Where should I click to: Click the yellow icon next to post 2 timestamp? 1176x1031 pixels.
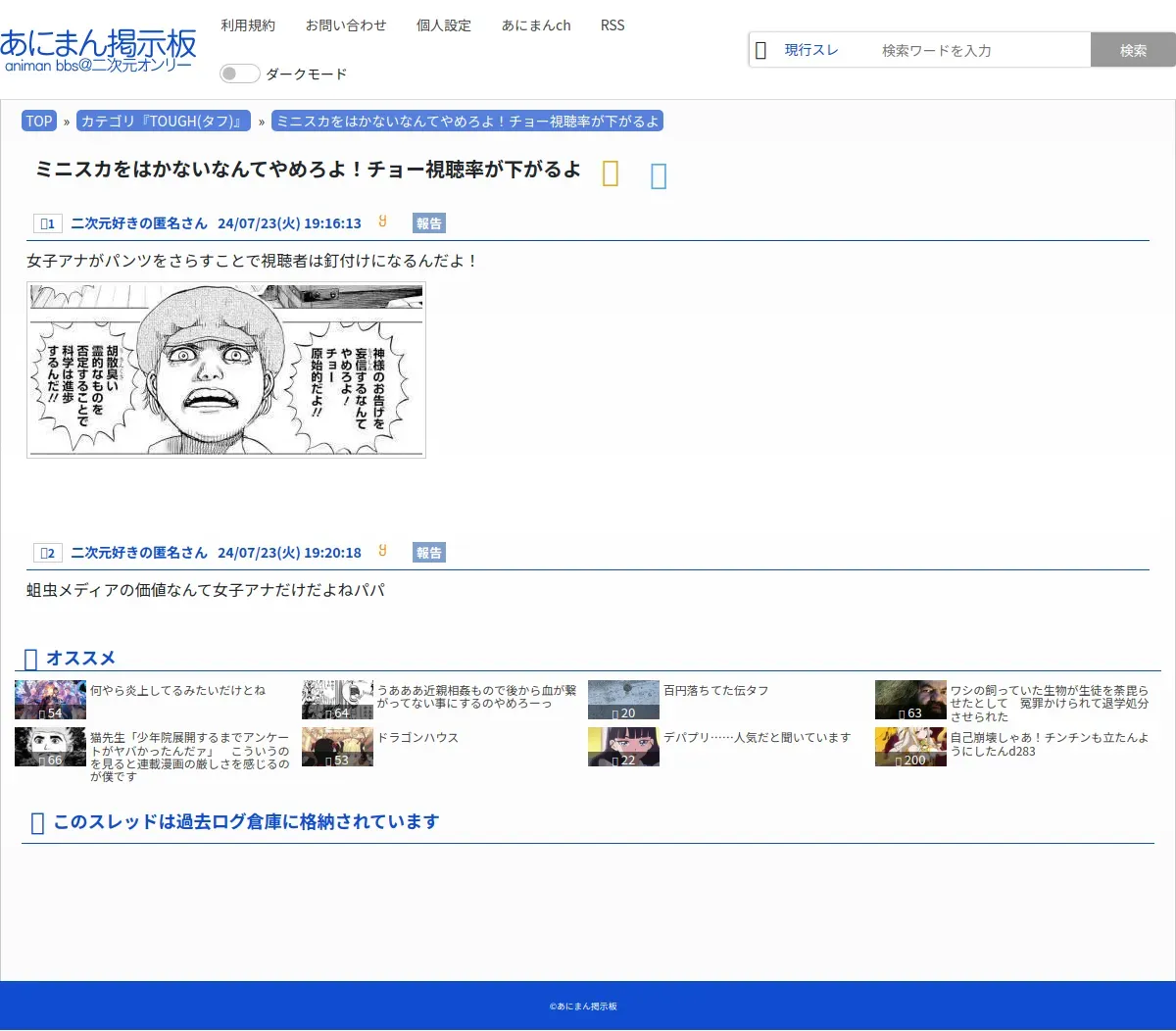[x=382, y=551]
